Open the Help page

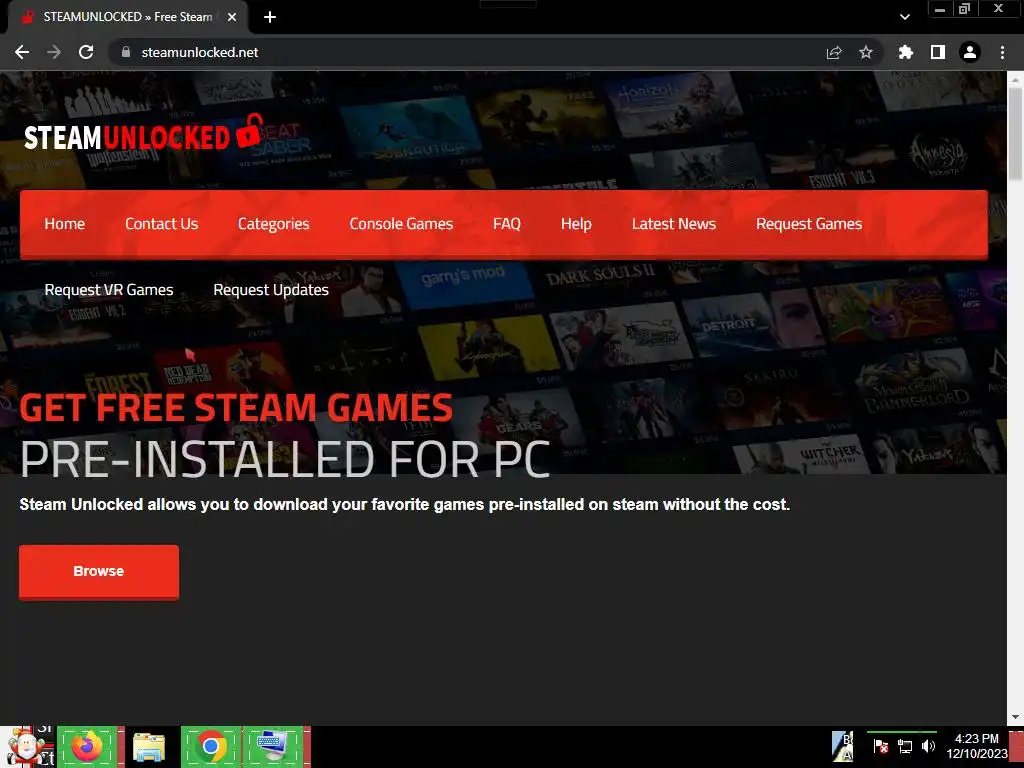[x=576, y=224]
